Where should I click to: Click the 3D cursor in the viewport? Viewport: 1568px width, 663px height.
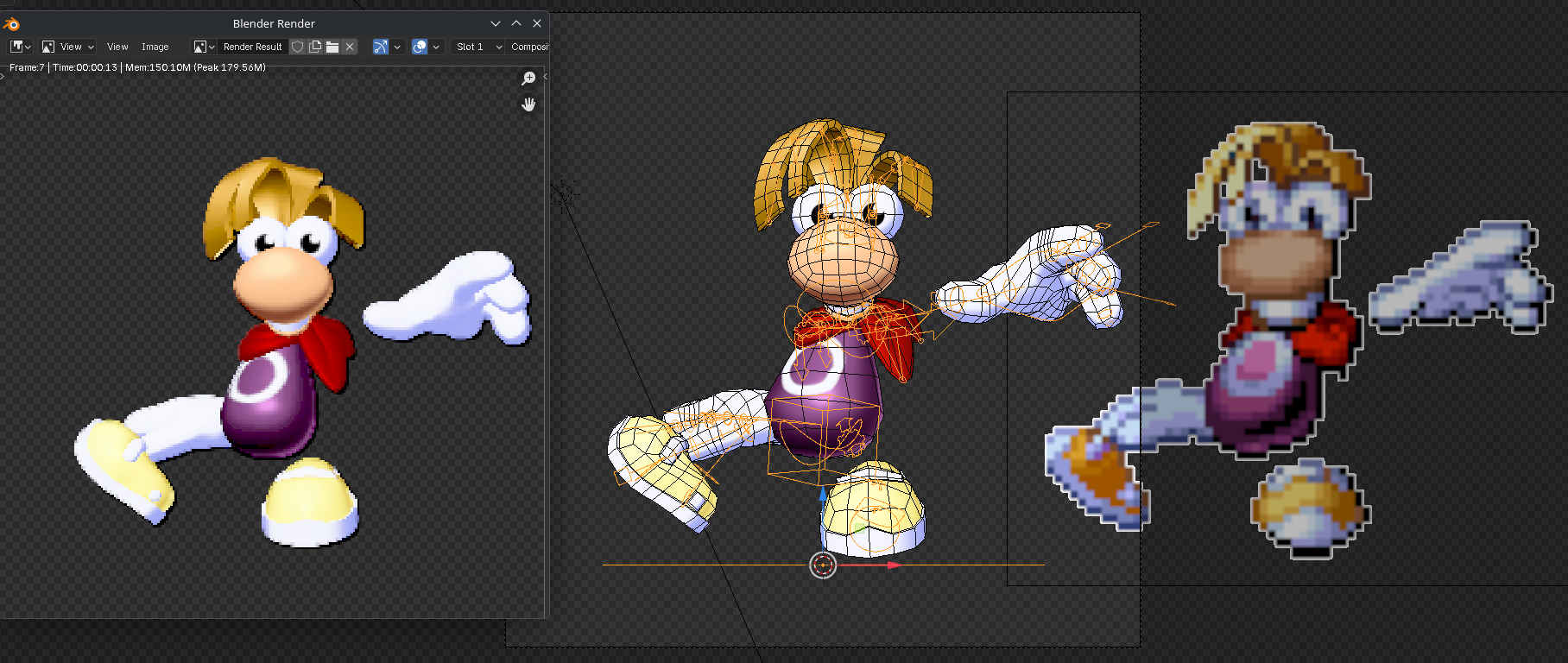click(x=823, y=565)
